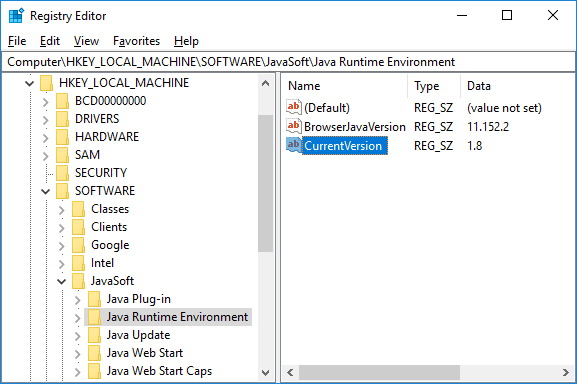The width and height of the screenshot is (577, 384).
Task: Click the Java Web Start Caps folder icon
Action: [94, 371]
